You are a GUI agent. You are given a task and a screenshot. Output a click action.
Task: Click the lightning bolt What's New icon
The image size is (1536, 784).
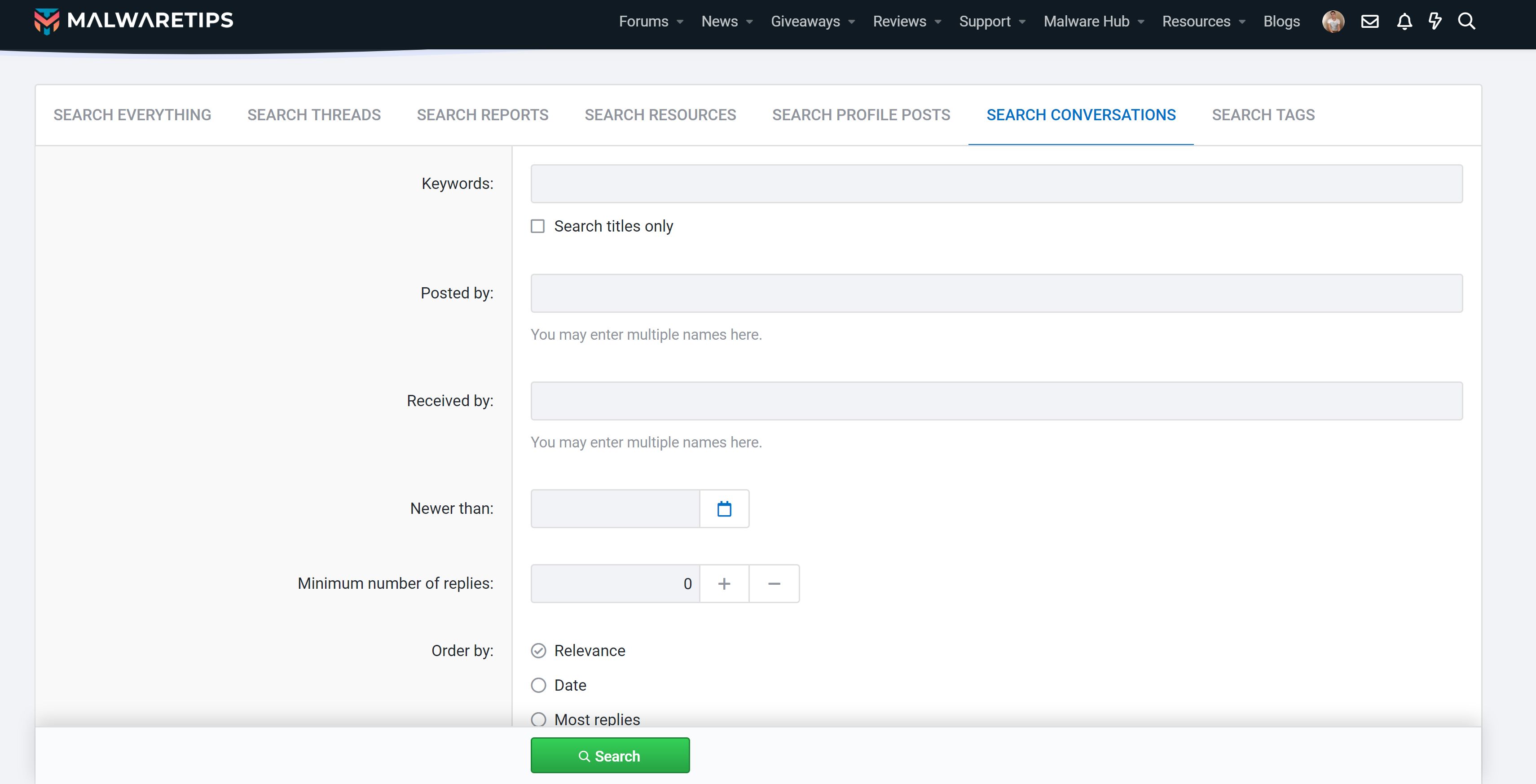click(1435, 22)
